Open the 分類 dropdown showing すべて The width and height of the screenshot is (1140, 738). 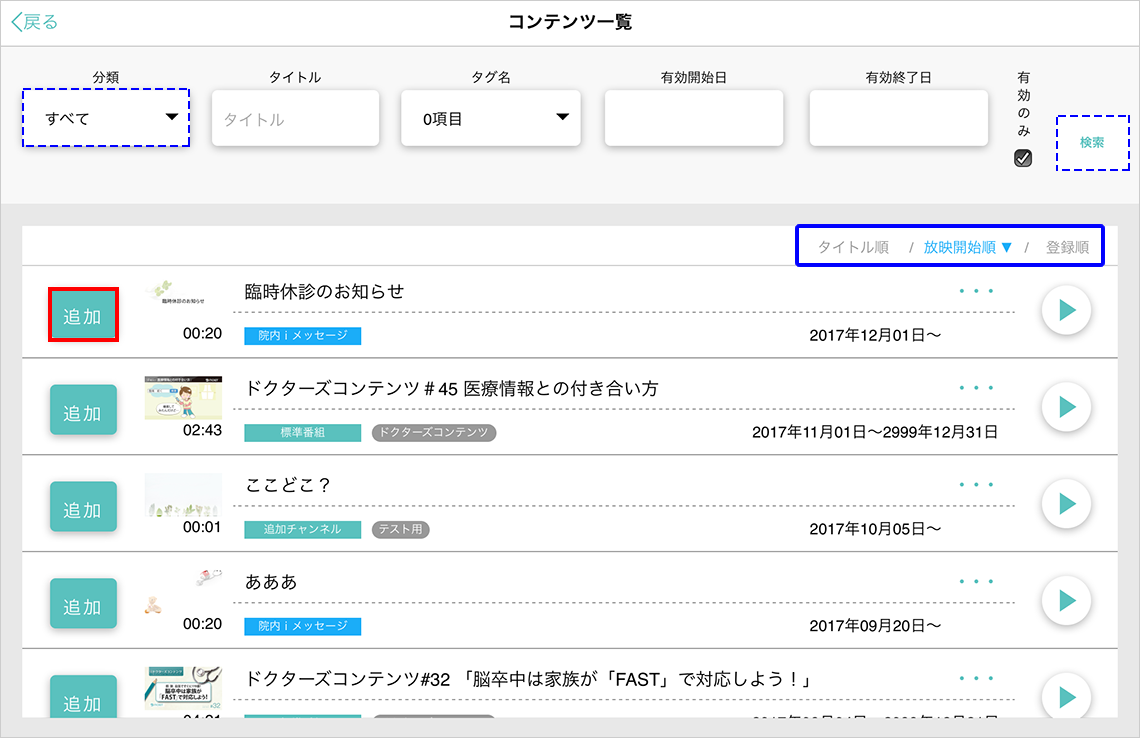[106, 118]
